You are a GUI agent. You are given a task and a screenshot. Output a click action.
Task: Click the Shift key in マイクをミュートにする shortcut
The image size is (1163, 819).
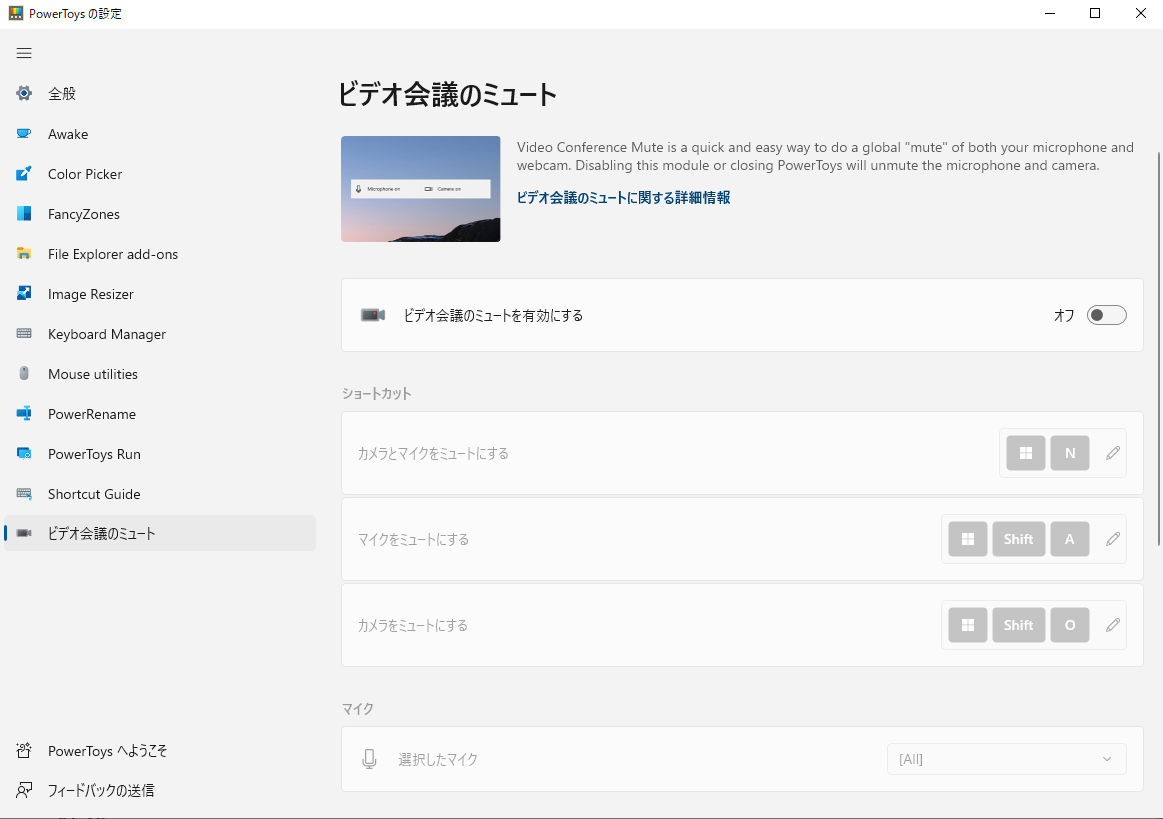coord(1018,539)
